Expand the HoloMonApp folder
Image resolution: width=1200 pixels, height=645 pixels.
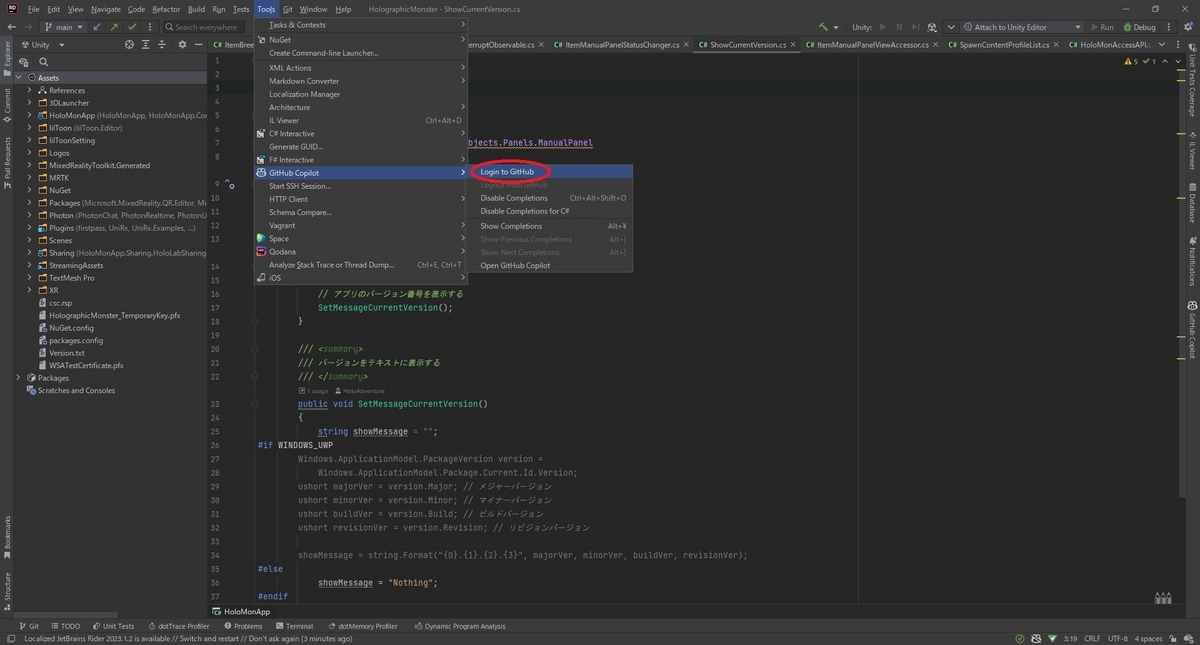coord(30,115)
